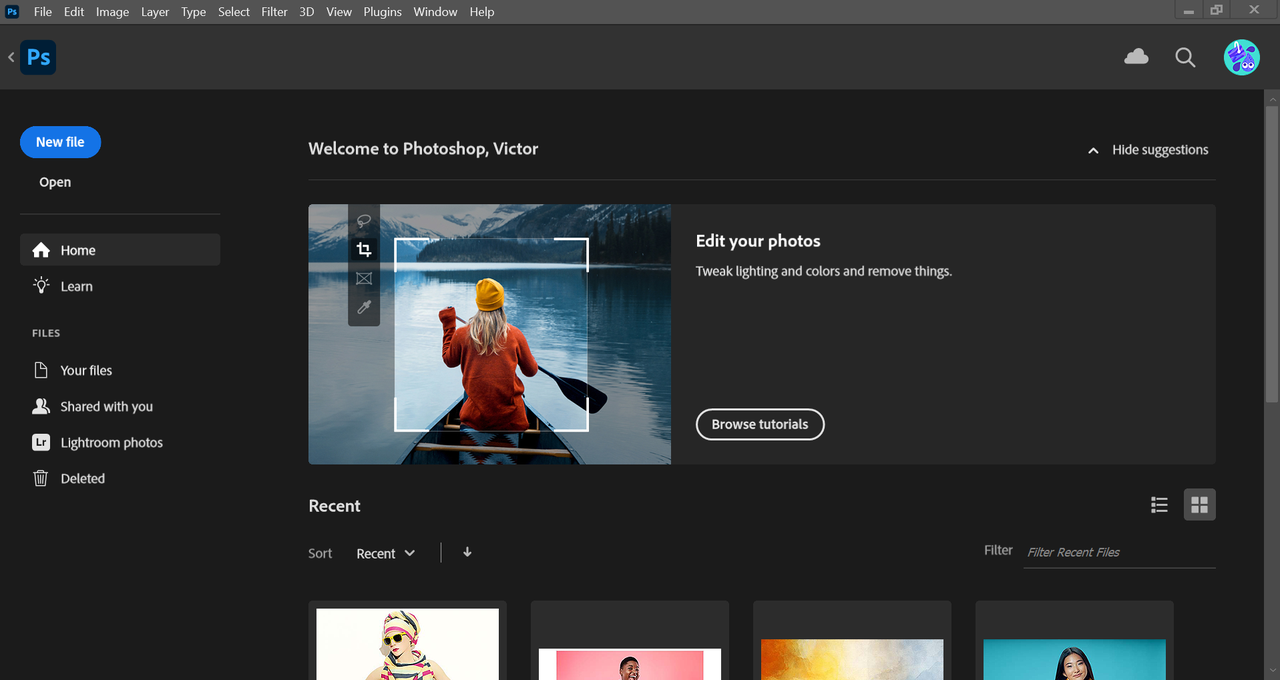Open Lightroom photos section
This screenshot has height=680, width=1280.
point(120,442)
